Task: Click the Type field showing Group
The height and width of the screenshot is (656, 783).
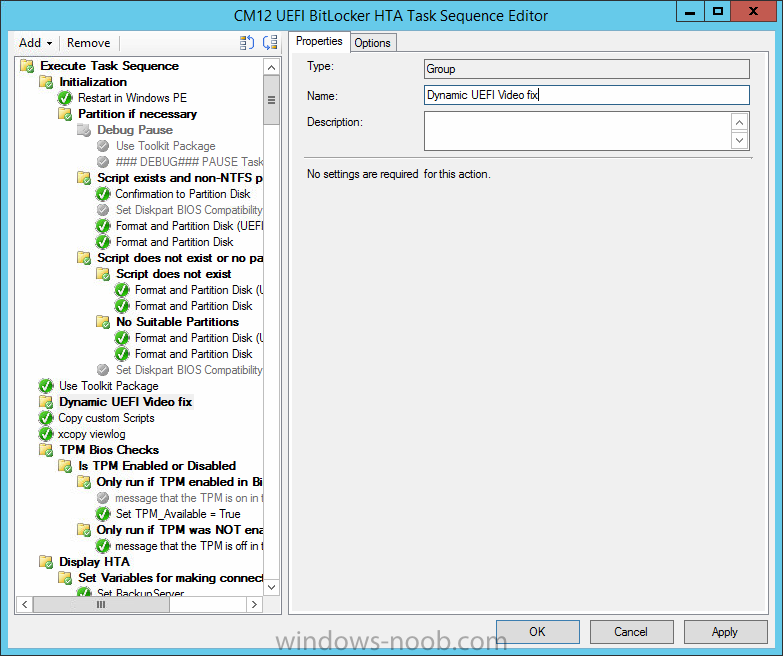Action: pos(587,69)
